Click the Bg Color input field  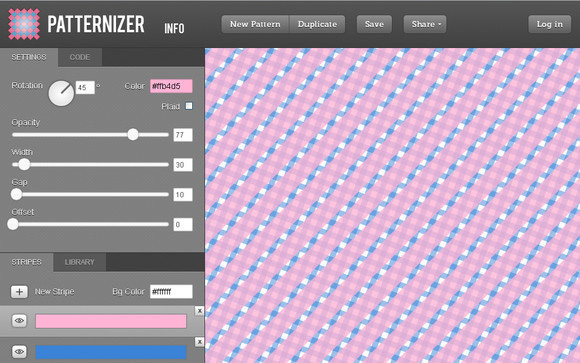click(x=171, y=292)
